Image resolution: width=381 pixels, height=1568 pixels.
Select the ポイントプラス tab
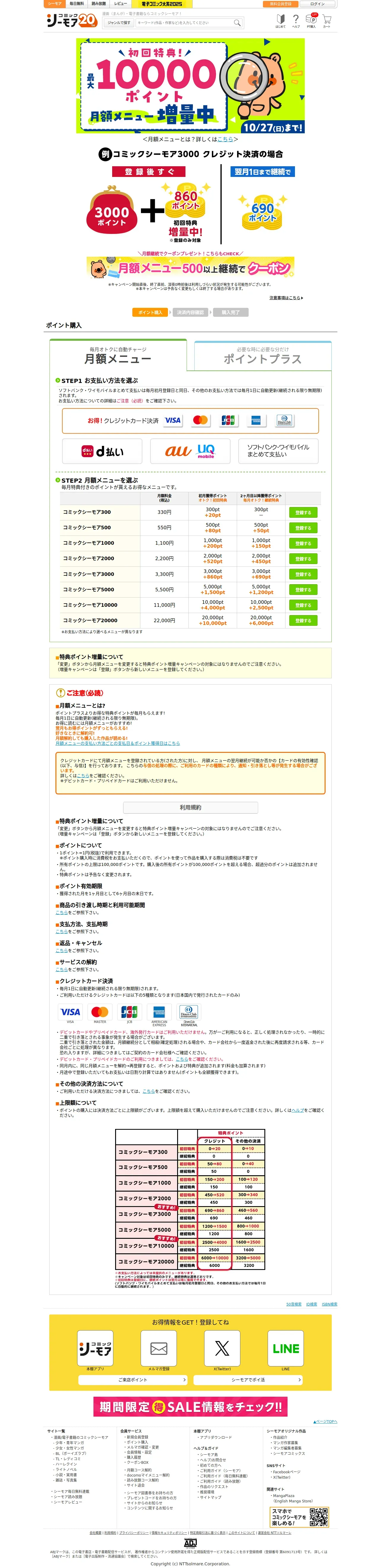tap(263, 355)
